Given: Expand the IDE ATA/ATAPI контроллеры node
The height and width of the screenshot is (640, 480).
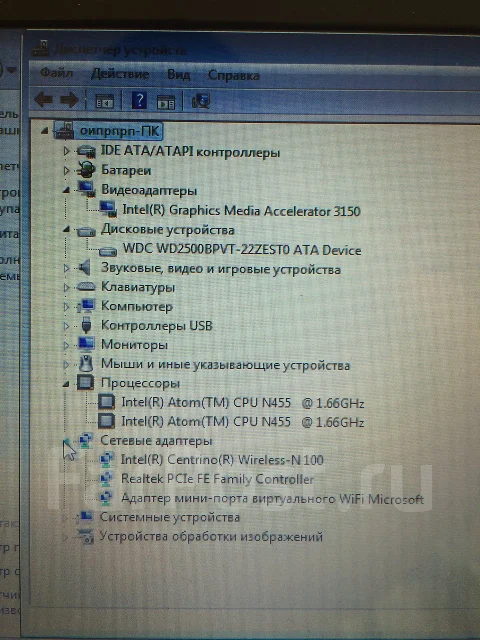Looking at the screenshot, I should tap(66, 151).
